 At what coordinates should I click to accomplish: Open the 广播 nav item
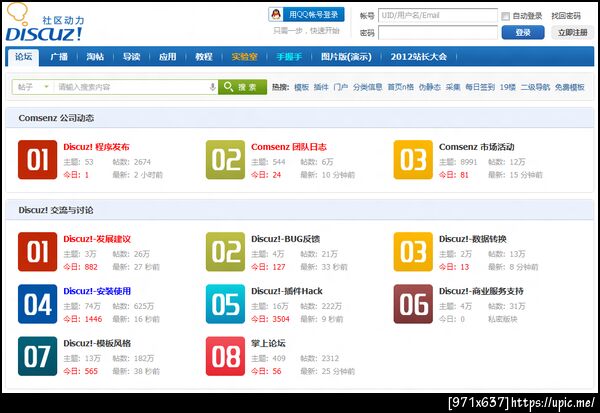coord(59,57)
